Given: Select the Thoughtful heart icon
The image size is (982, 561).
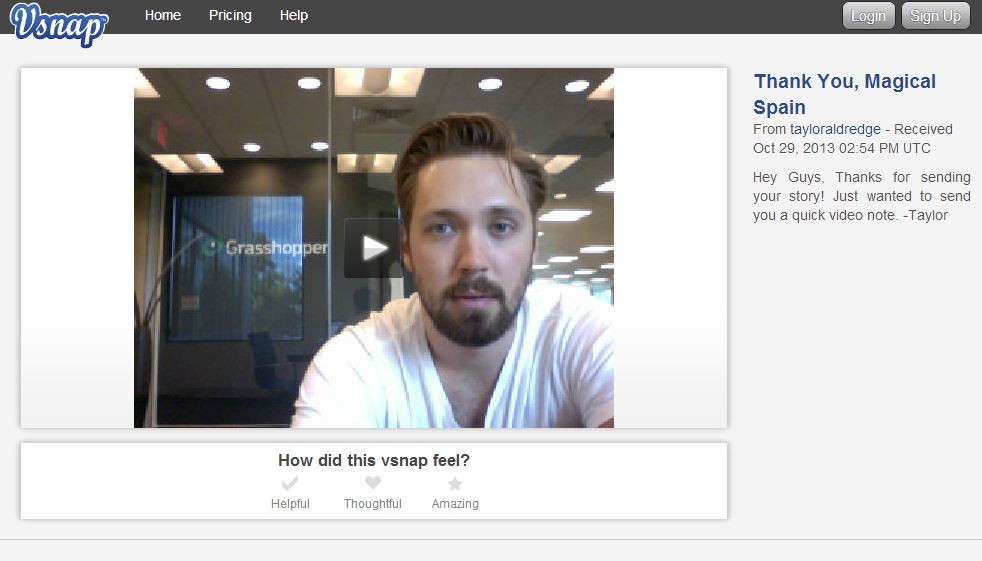Looking at the screenshot, I should pyautogui.click(x=373, y=484).
